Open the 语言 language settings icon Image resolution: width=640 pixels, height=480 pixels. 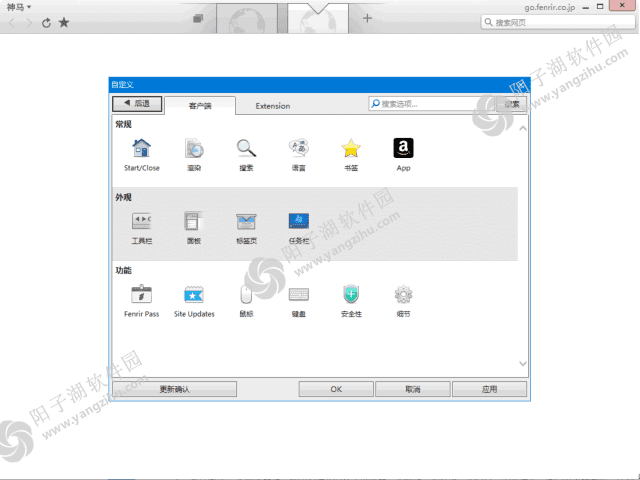click(x=299, y=148)
